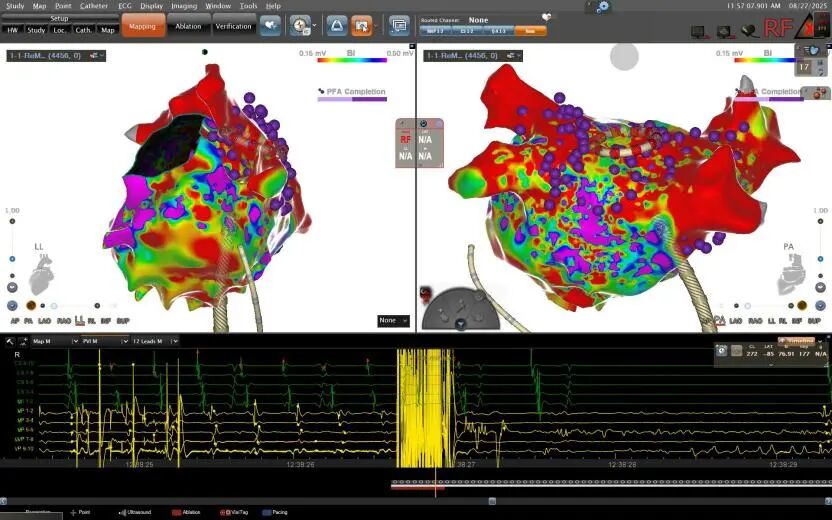Click the arch-shaped icon in the top toolbar
Screen dimensions: 832x520
tap(337, 25)
